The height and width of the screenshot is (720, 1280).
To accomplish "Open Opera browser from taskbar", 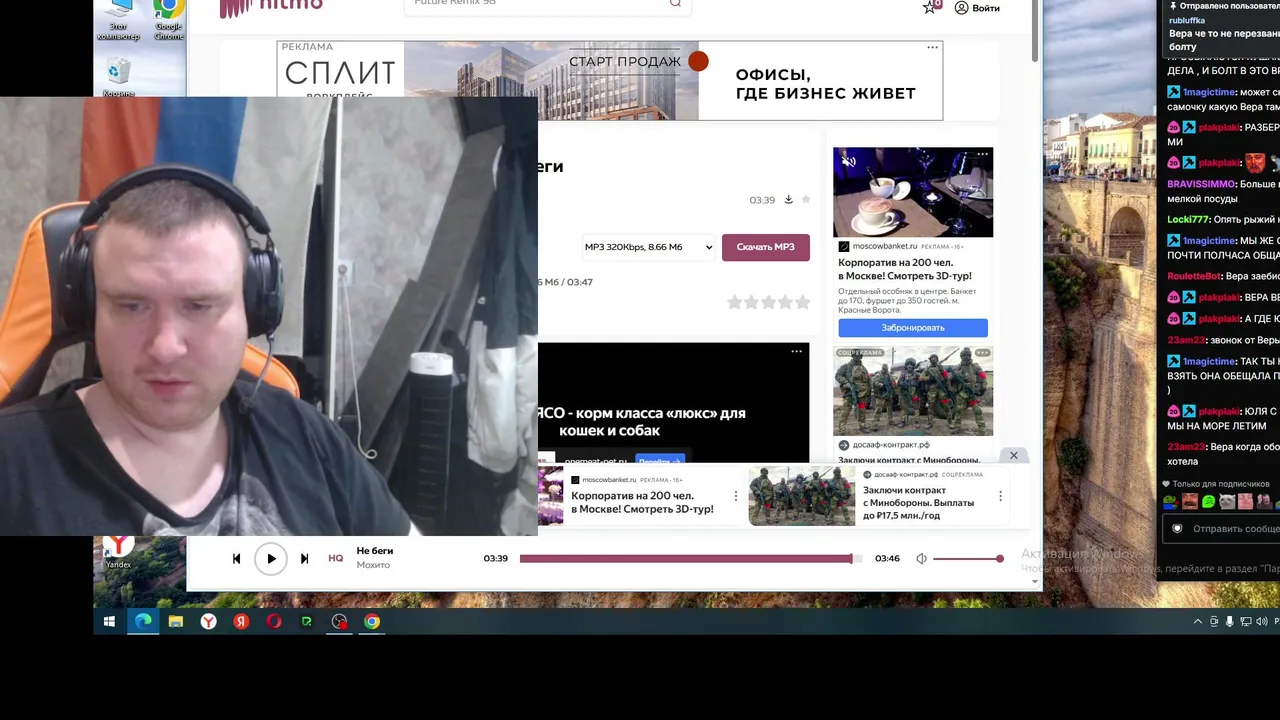I will [274, 622].
